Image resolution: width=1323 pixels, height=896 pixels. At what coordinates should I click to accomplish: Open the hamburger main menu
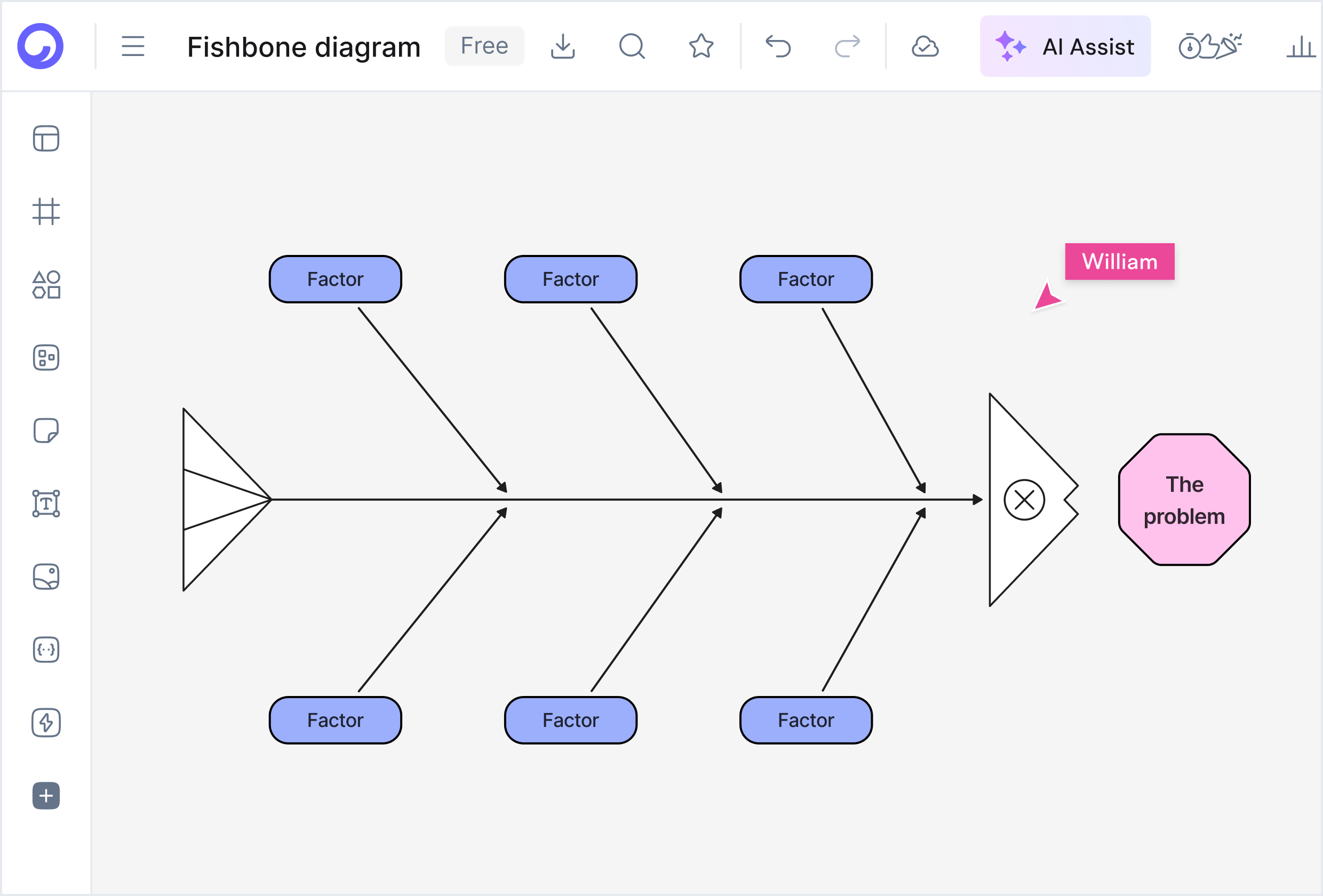[133, 46]
